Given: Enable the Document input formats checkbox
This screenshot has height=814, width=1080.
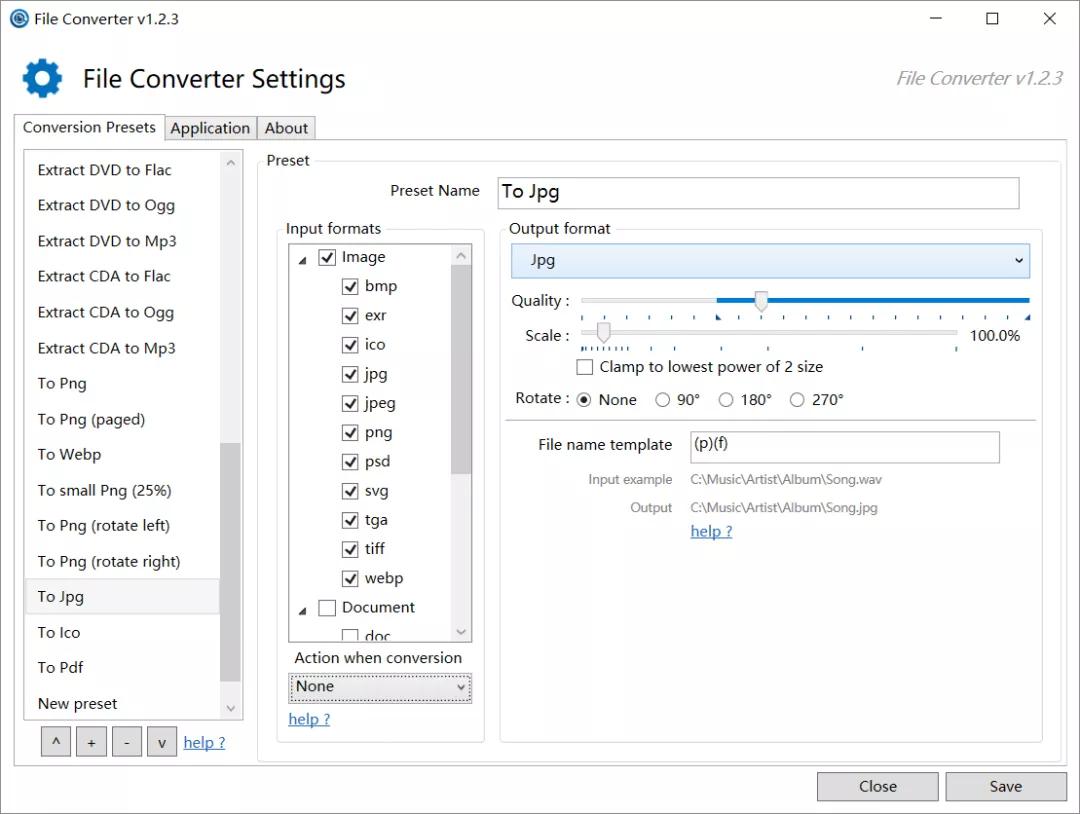Looking at the screenshot, I should coord(327,608).
